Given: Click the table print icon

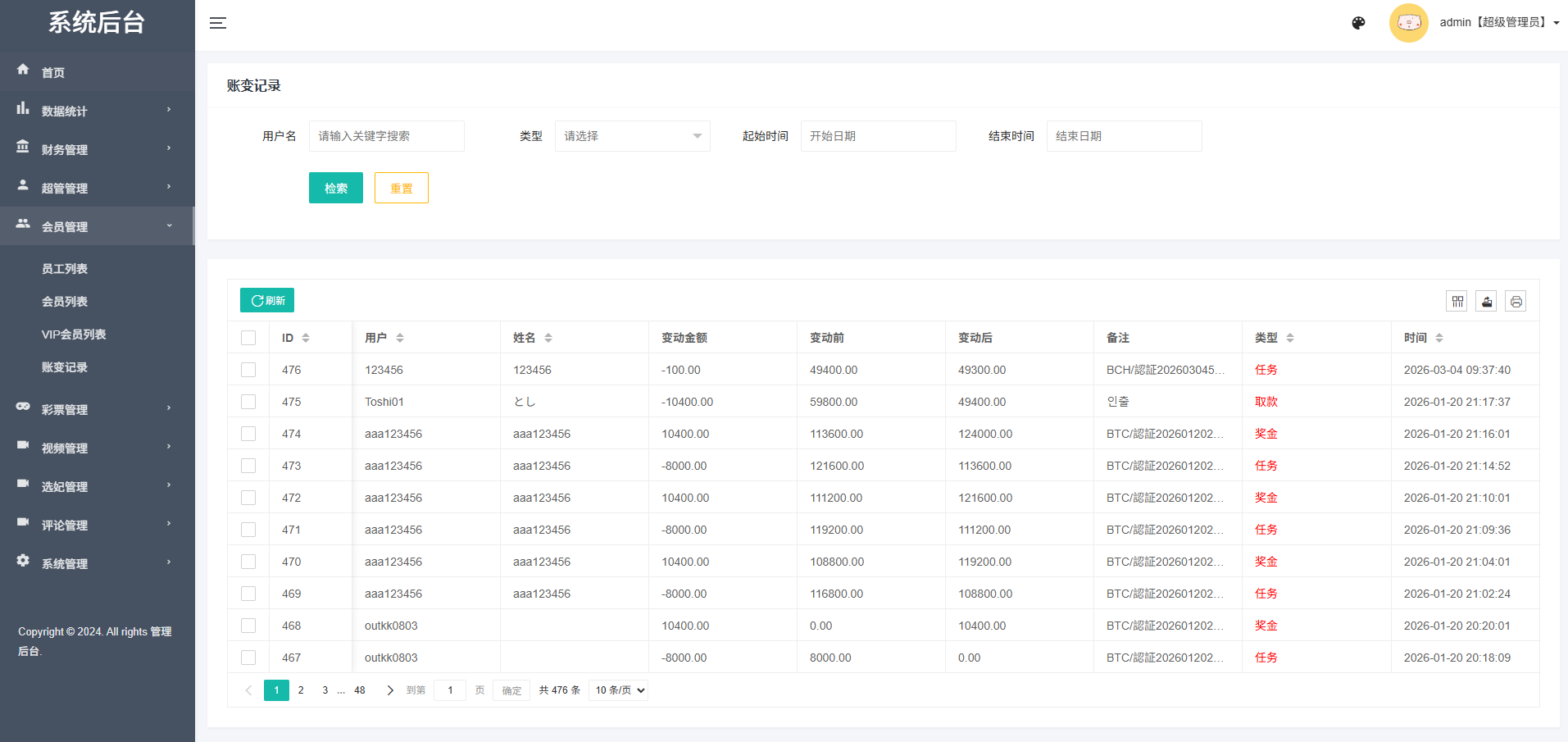Looking at the screenshot, I should point(1516,302).
